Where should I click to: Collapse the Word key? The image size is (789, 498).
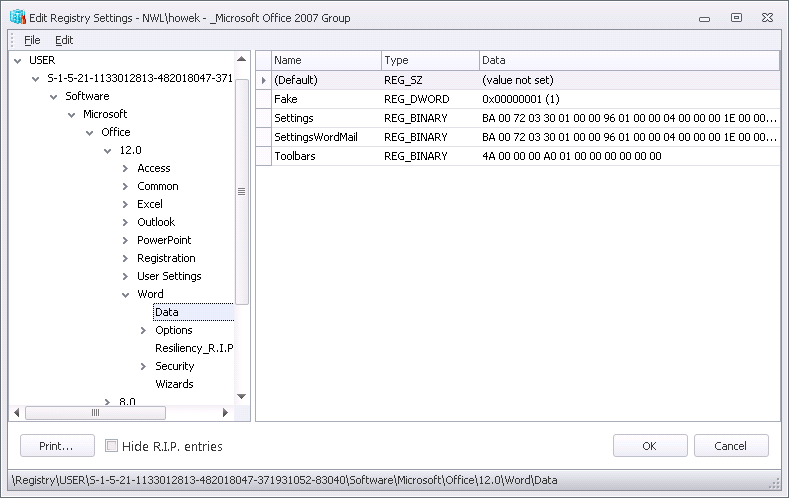point(125,295)
